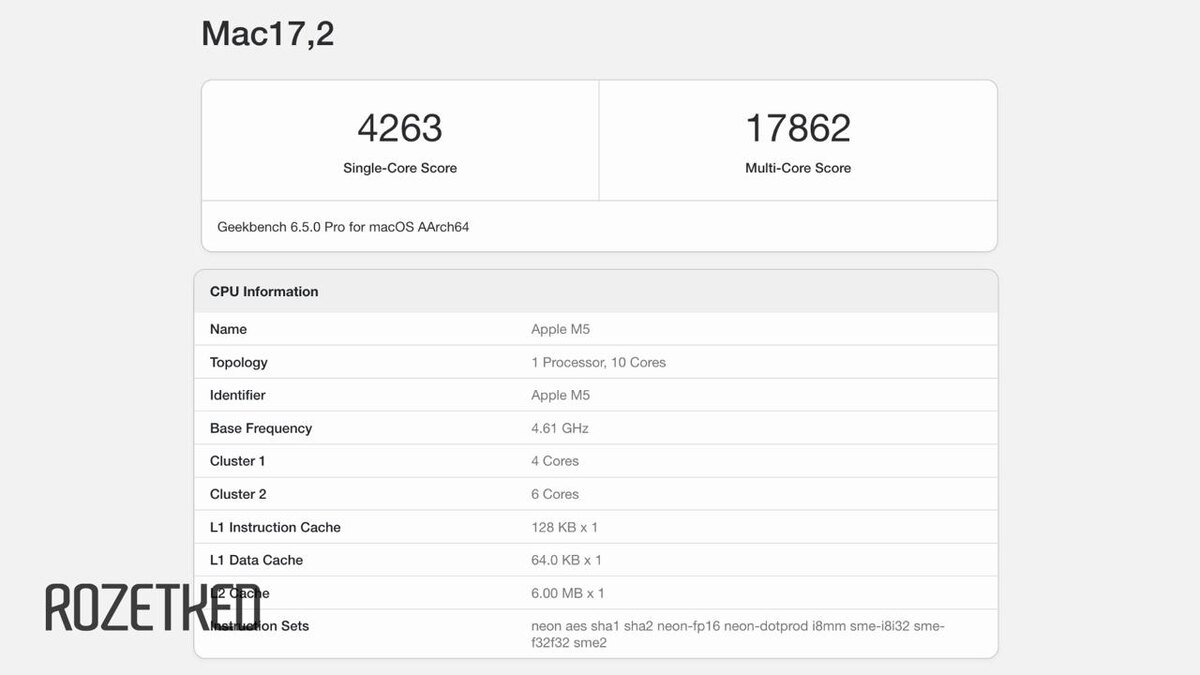Click the Name row label
The image size is (1200, 675).
tap(228, 329)
